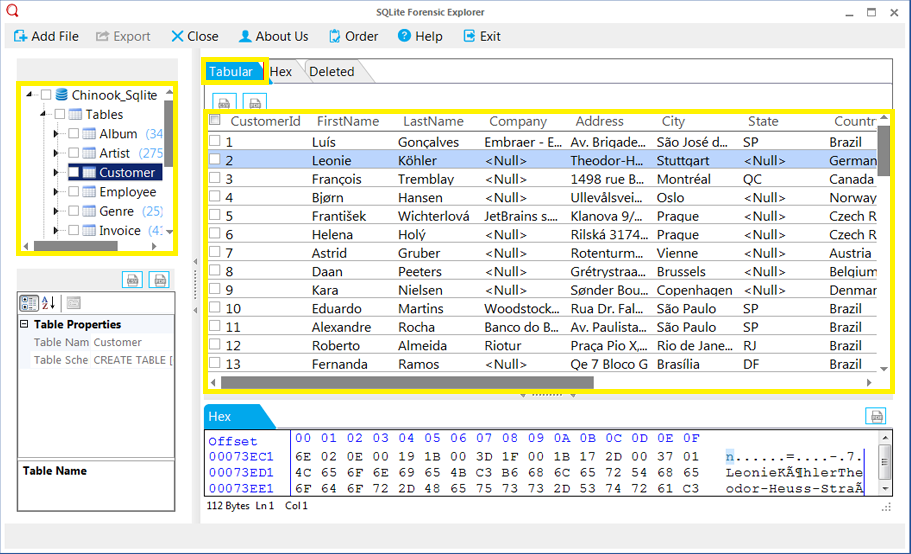Toggle the select-all checkbox in table header

click(215, 120)
